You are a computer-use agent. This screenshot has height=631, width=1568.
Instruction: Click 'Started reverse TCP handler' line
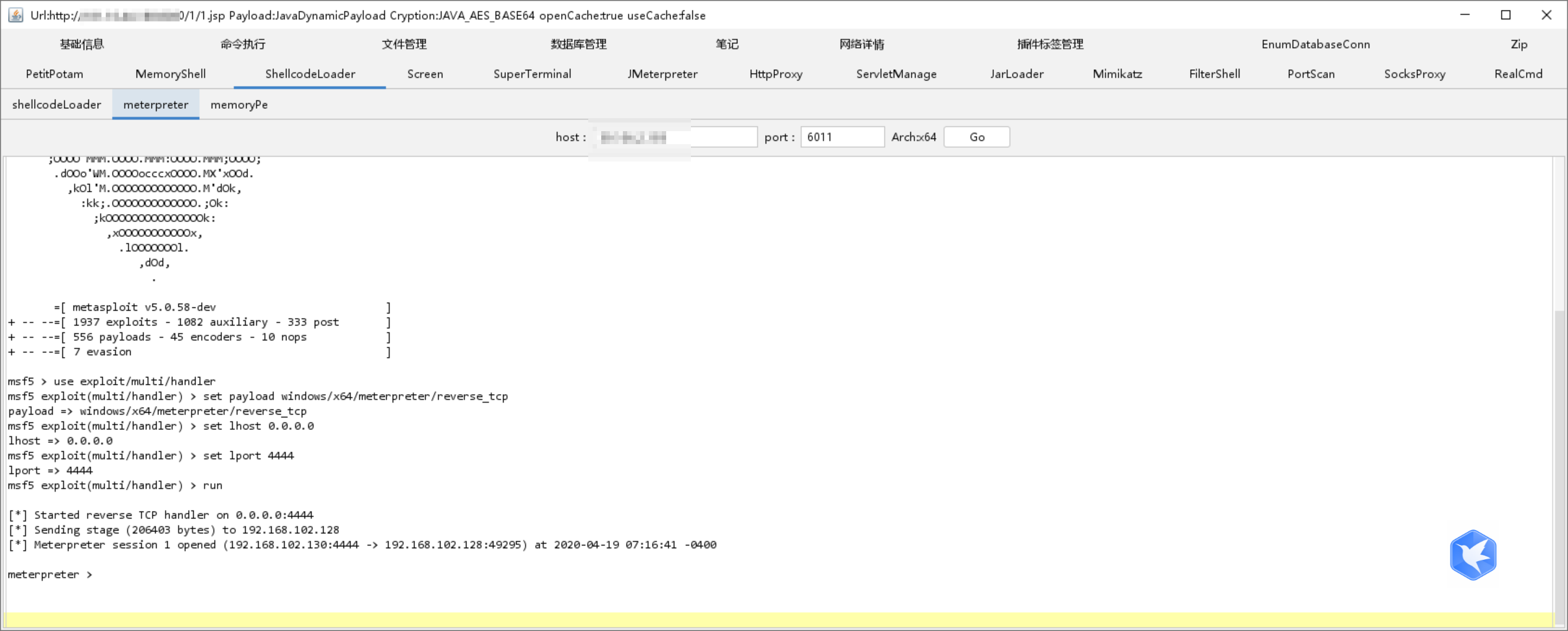161,515
